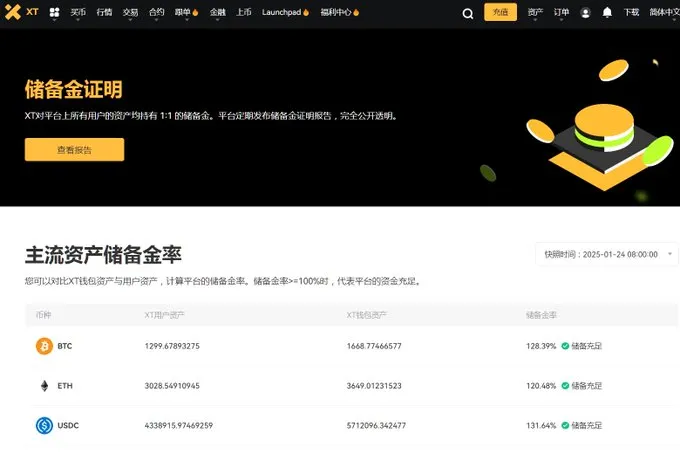Click the 币种 column header

click(43, 315)
